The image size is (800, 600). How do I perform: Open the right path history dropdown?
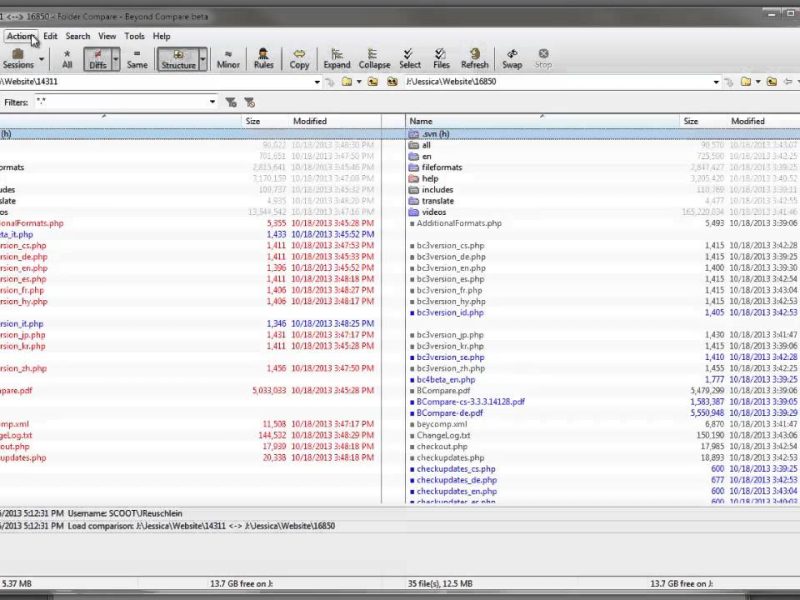[716, 82]
